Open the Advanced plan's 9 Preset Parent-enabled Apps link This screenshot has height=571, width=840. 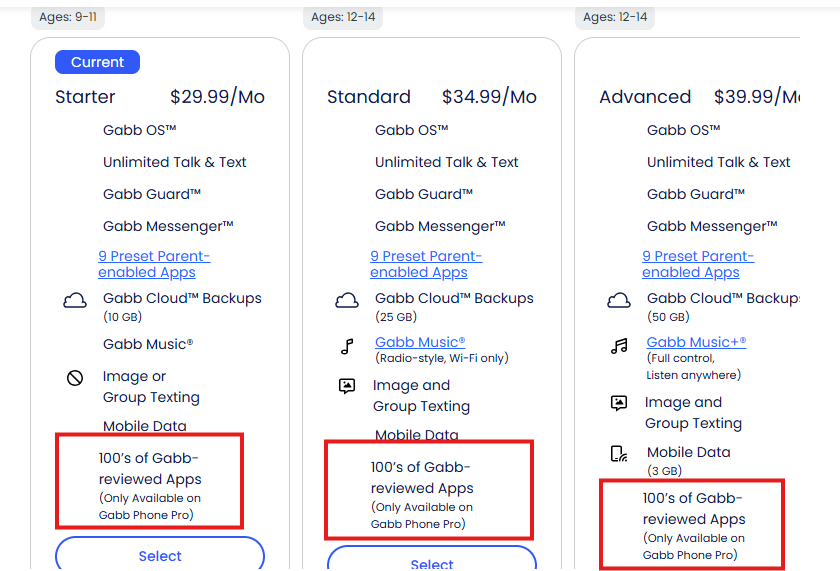[x=698, y=264]
